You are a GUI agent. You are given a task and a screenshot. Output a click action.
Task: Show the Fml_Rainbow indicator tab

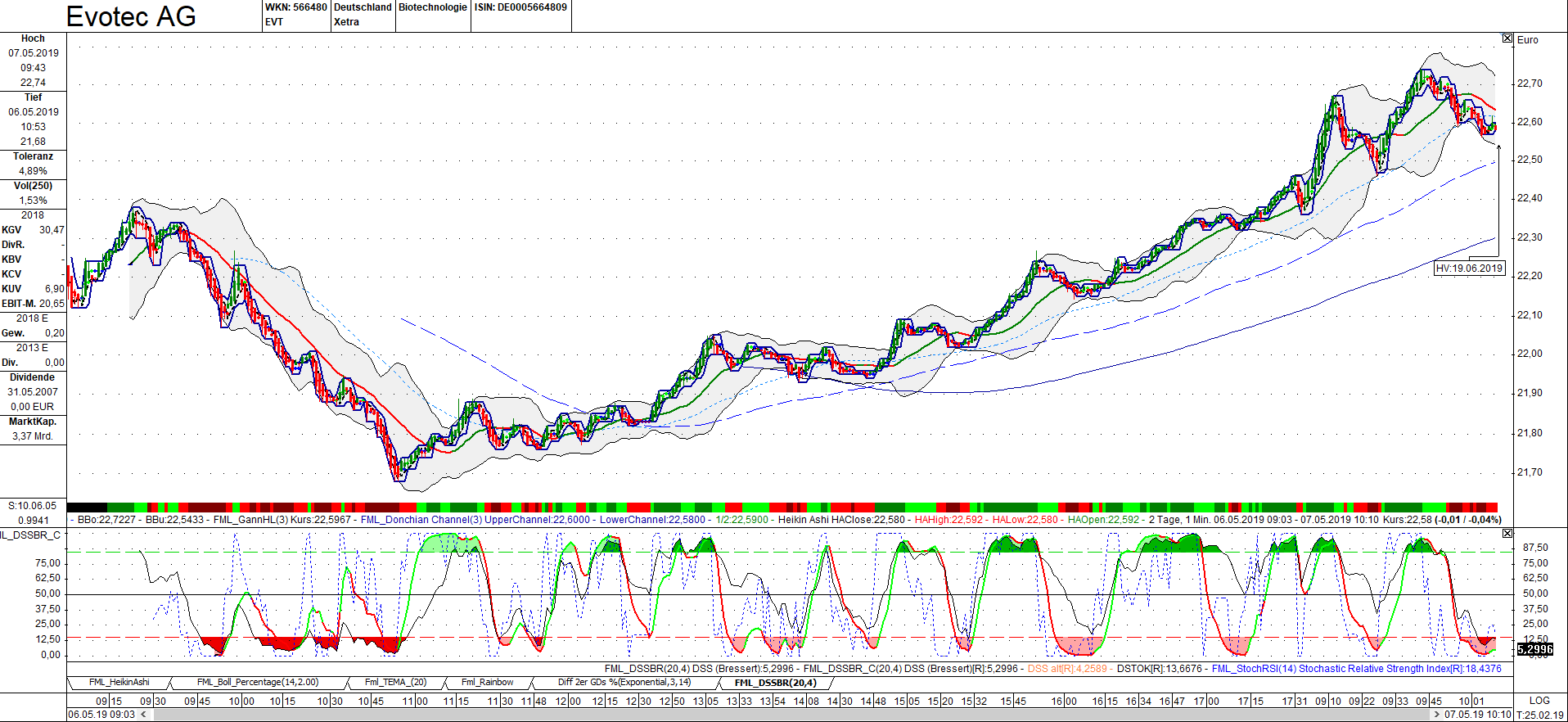(488, 682)
